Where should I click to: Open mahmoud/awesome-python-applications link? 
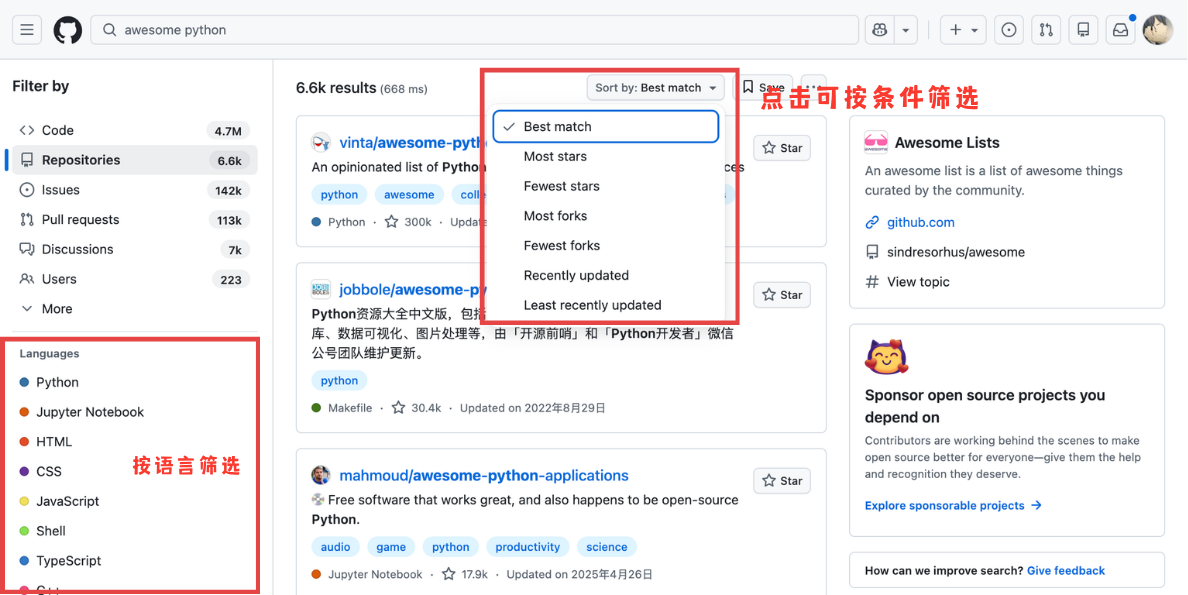click(484, 475)
